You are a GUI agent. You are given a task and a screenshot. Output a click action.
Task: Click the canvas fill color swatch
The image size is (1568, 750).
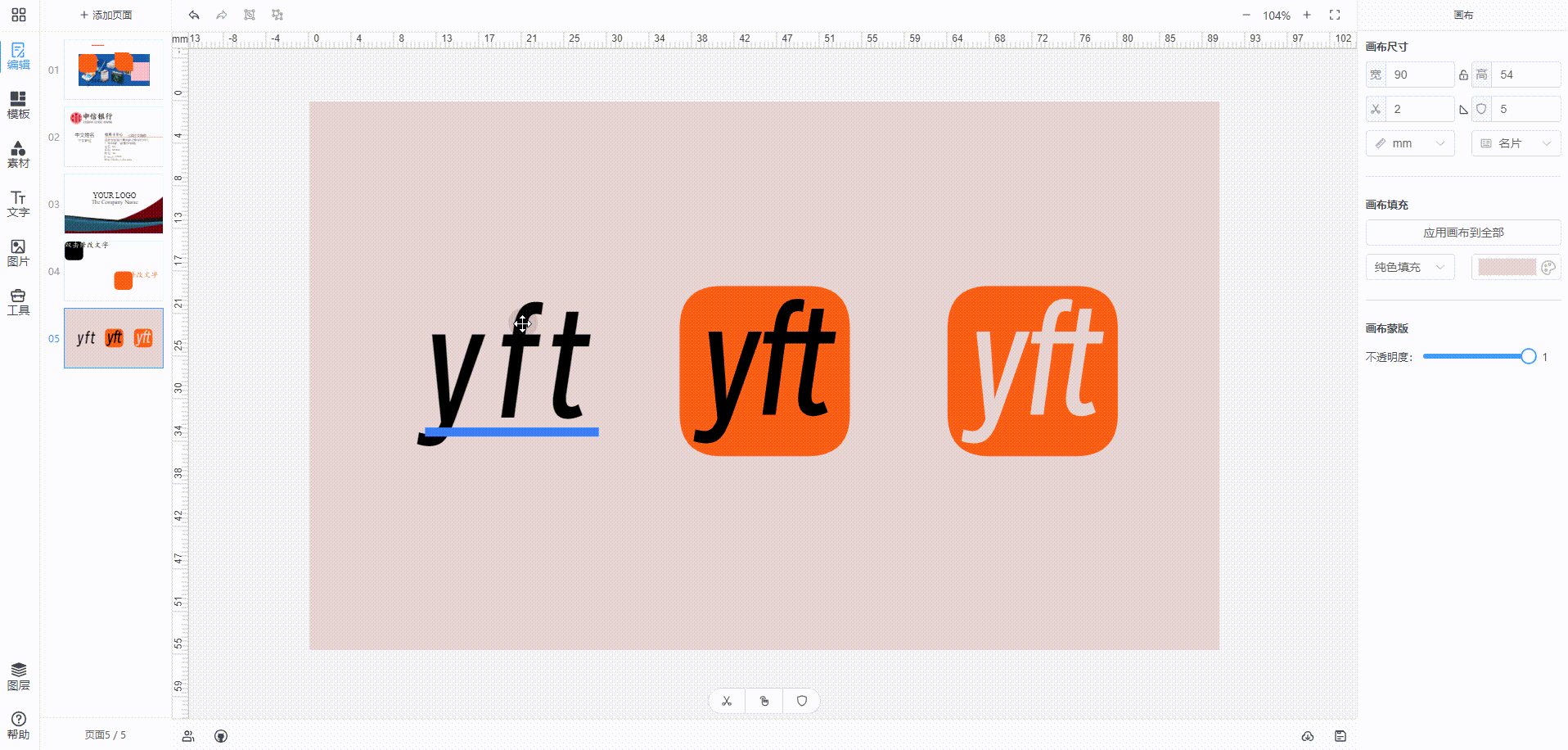1507,267
